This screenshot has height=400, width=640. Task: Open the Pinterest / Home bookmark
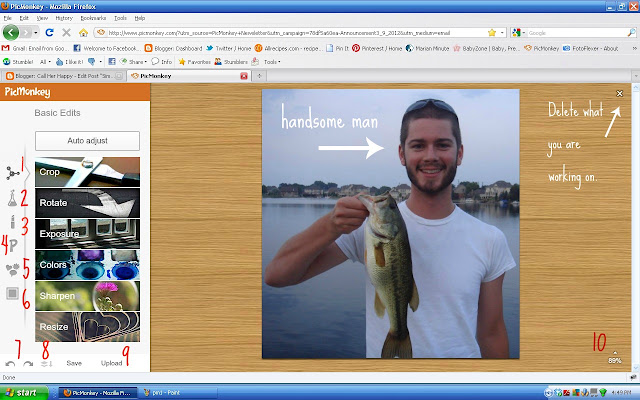click(x=377, y=48)
